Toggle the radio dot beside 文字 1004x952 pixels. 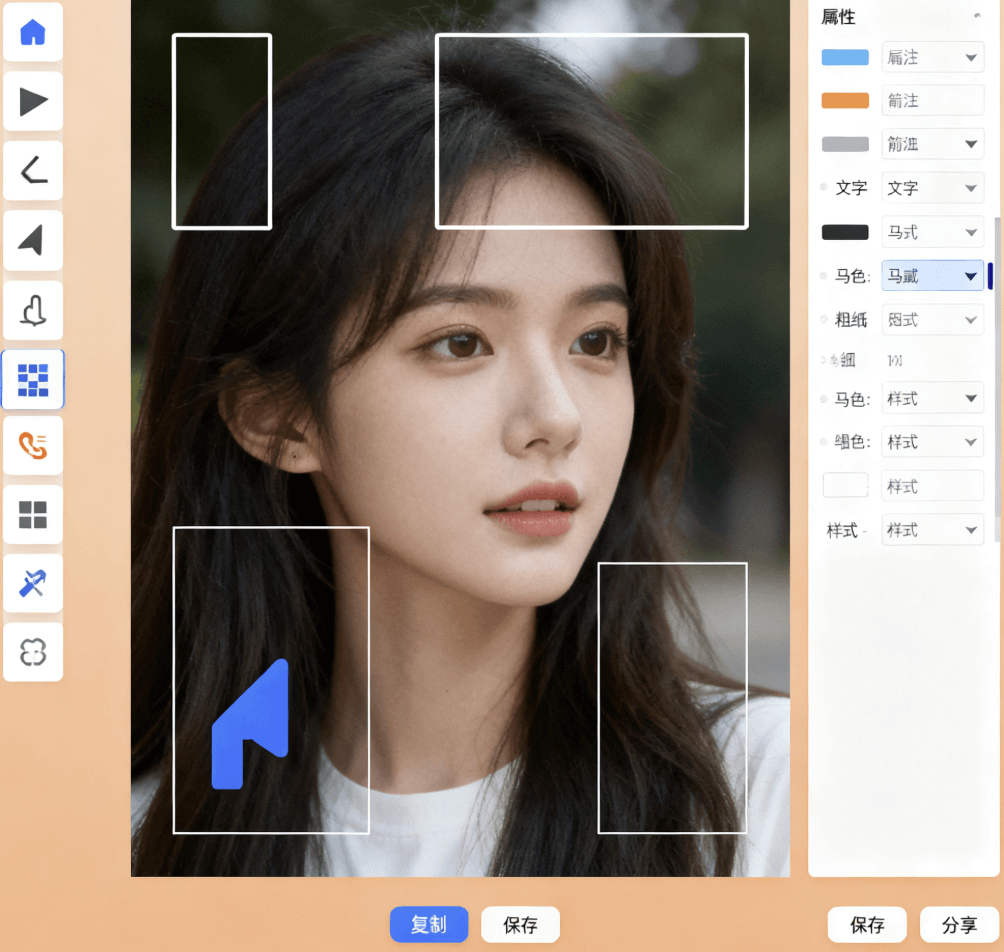tap(824, 187)
